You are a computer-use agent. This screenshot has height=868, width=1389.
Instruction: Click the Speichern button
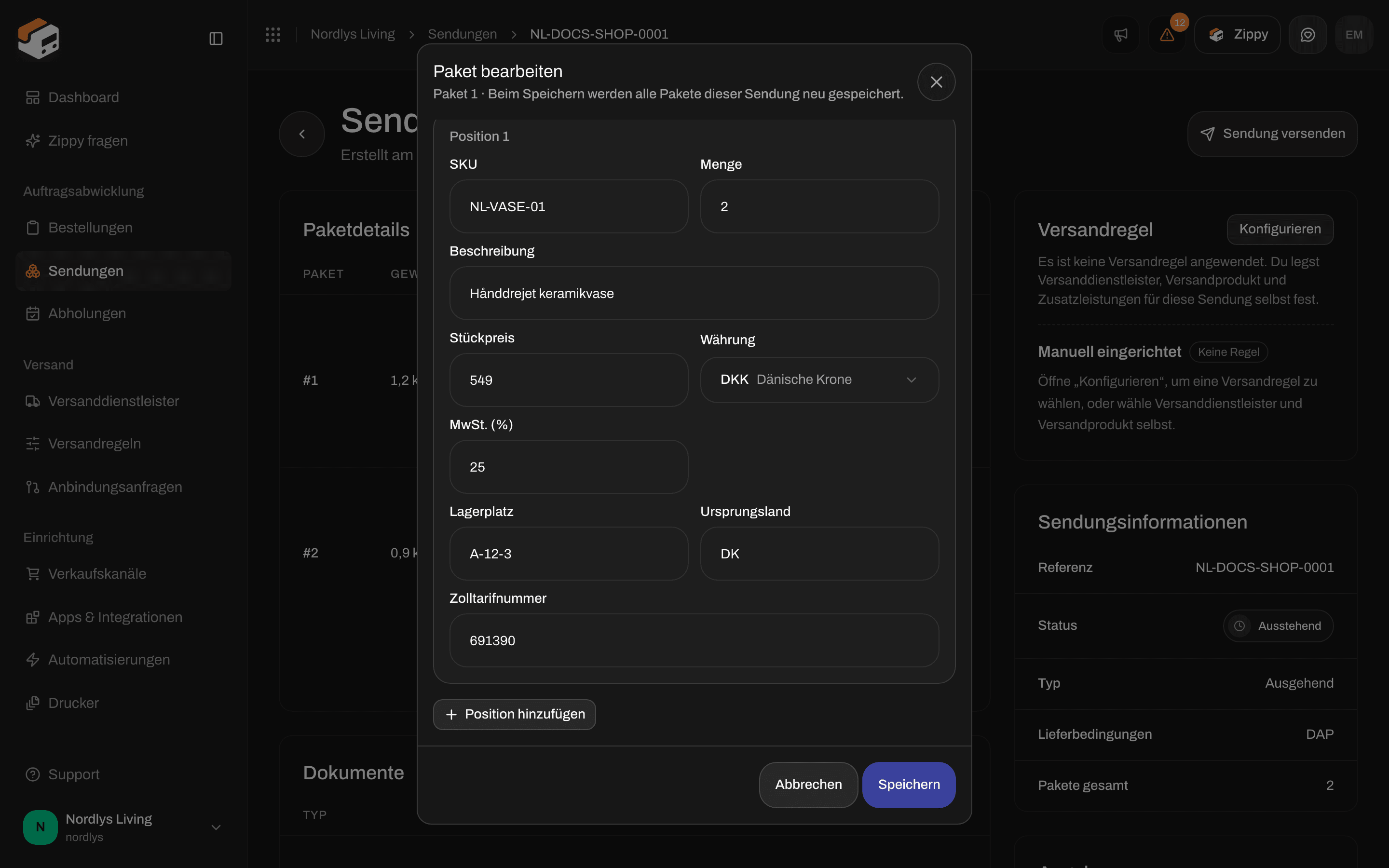point(909,785)
